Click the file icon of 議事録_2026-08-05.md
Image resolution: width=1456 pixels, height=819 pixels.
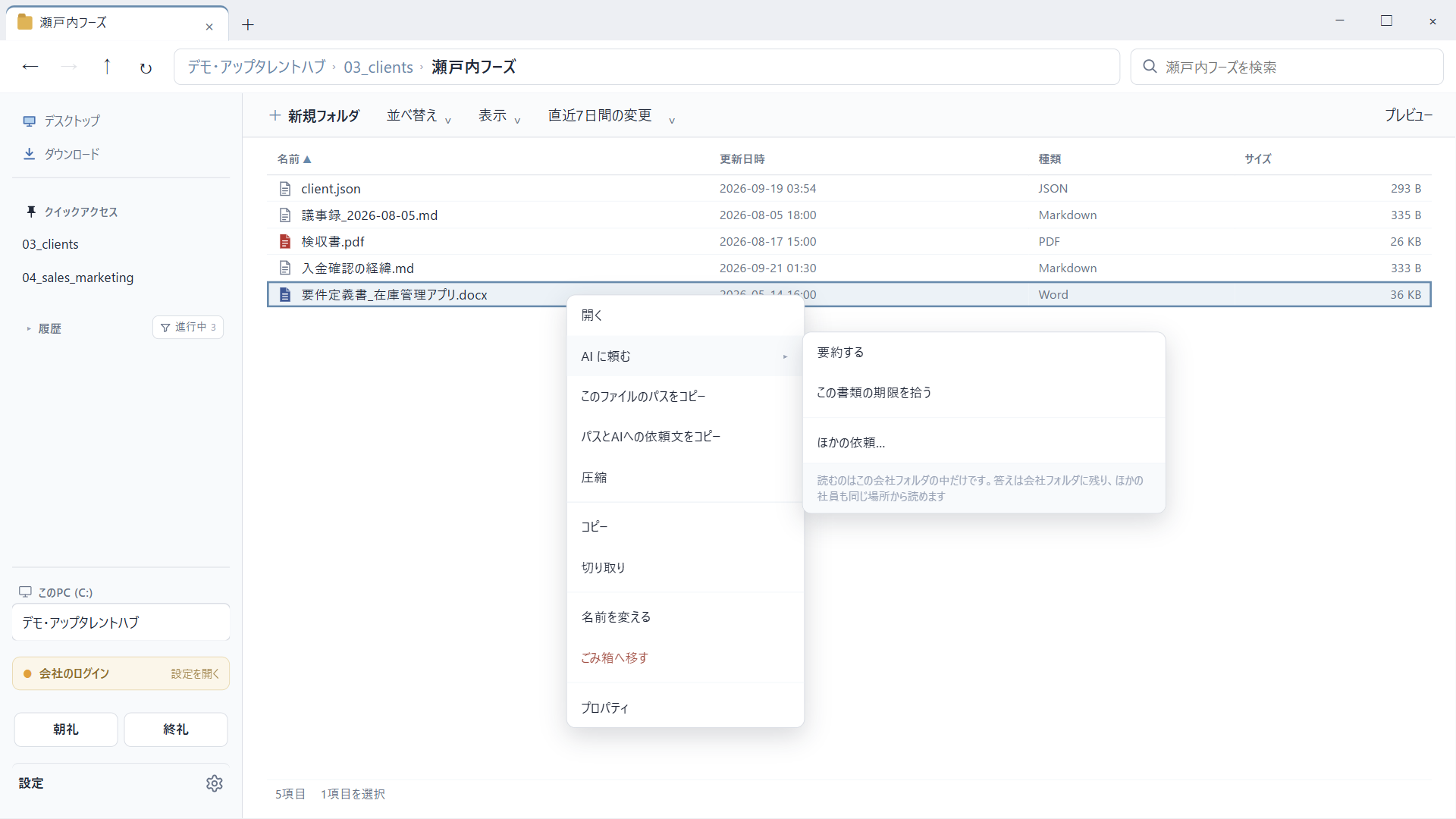(285, 215)
